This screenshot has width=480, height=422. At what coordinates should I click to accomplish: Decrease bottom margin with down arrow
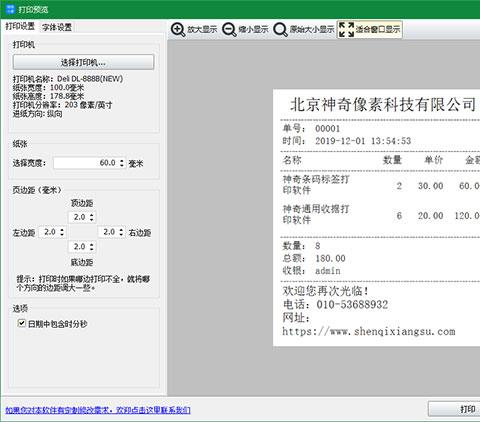click(92, 249)
